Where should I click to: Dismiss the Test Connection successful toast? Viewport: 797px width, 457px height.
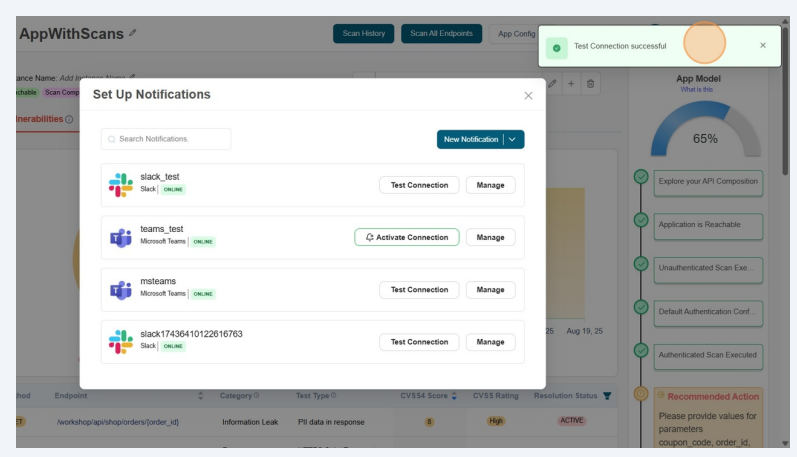763,46
